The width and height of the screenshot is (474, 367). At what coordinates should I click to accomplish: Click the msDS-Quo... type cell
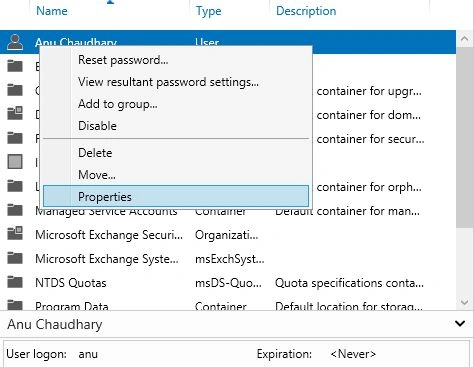tap(228, 283)
